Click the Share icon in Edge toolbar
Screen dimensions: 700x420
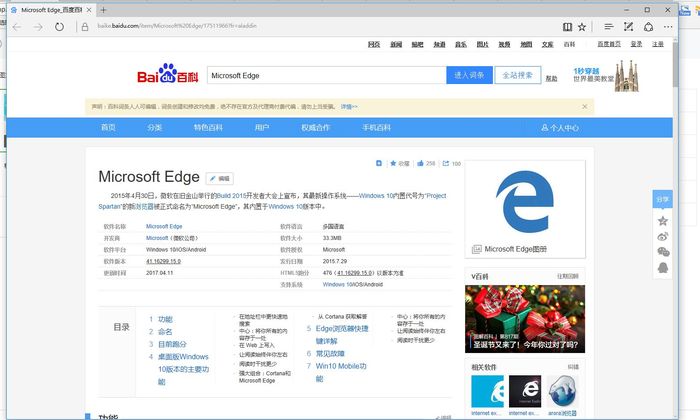(649, 27)
